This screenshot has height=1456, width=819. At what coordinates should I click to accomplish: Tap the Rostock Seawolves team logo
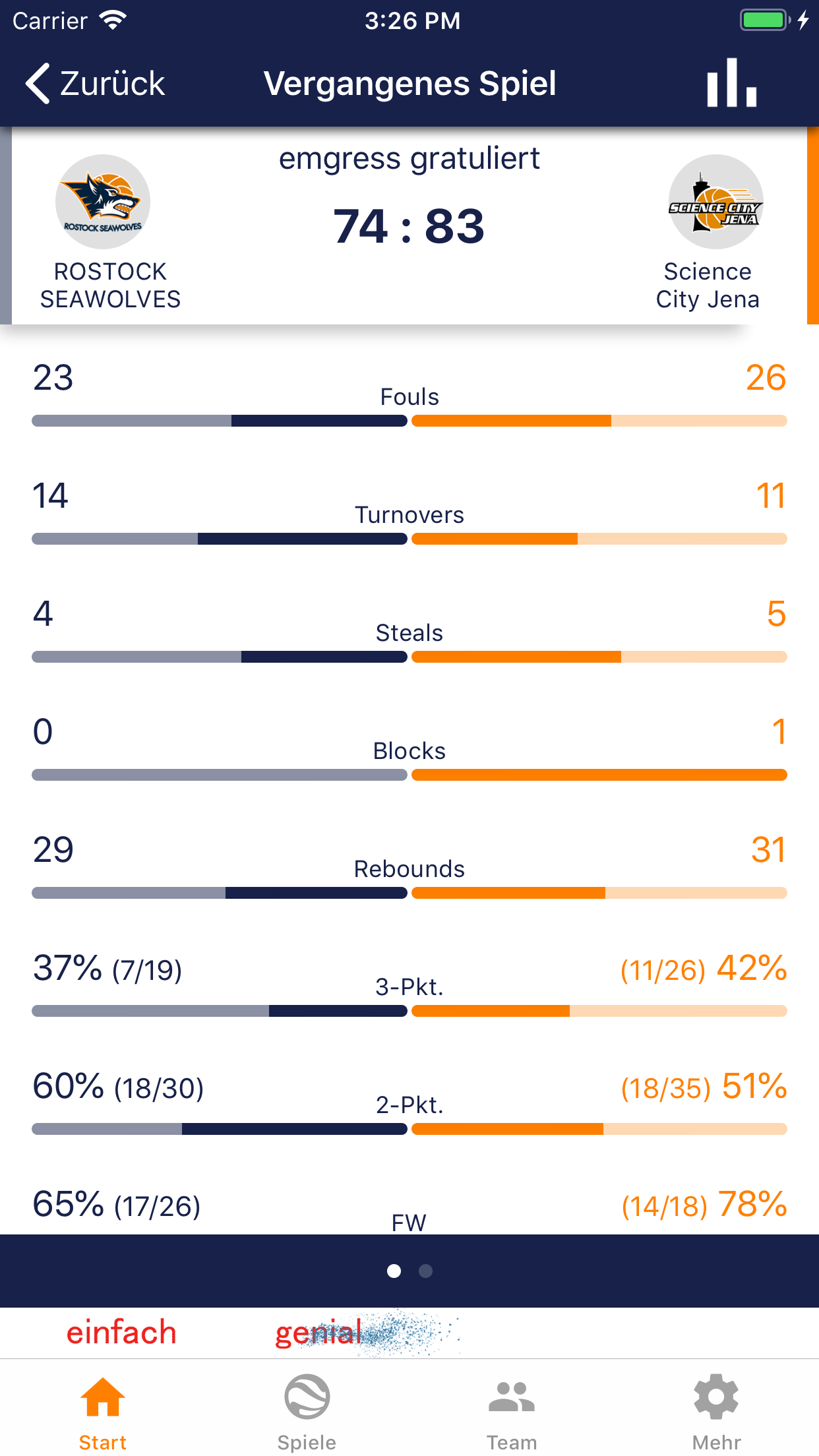(103, 202)
